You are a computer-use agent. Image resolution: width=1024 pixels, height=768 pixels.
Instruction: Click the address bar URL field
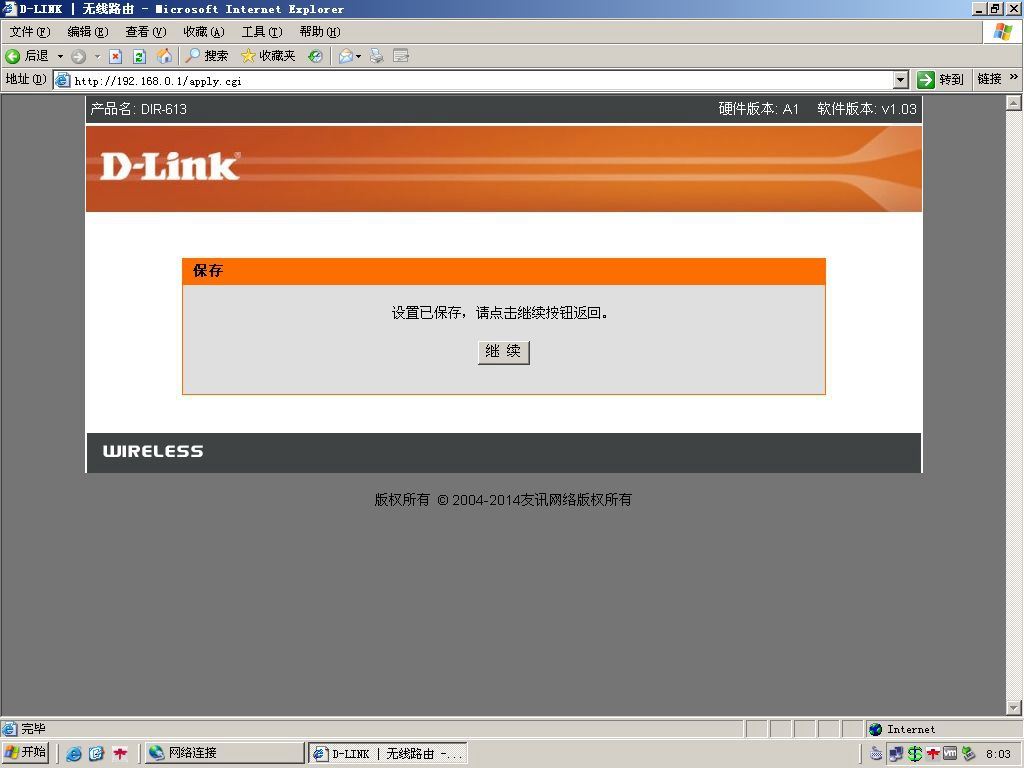pos(482,80)
